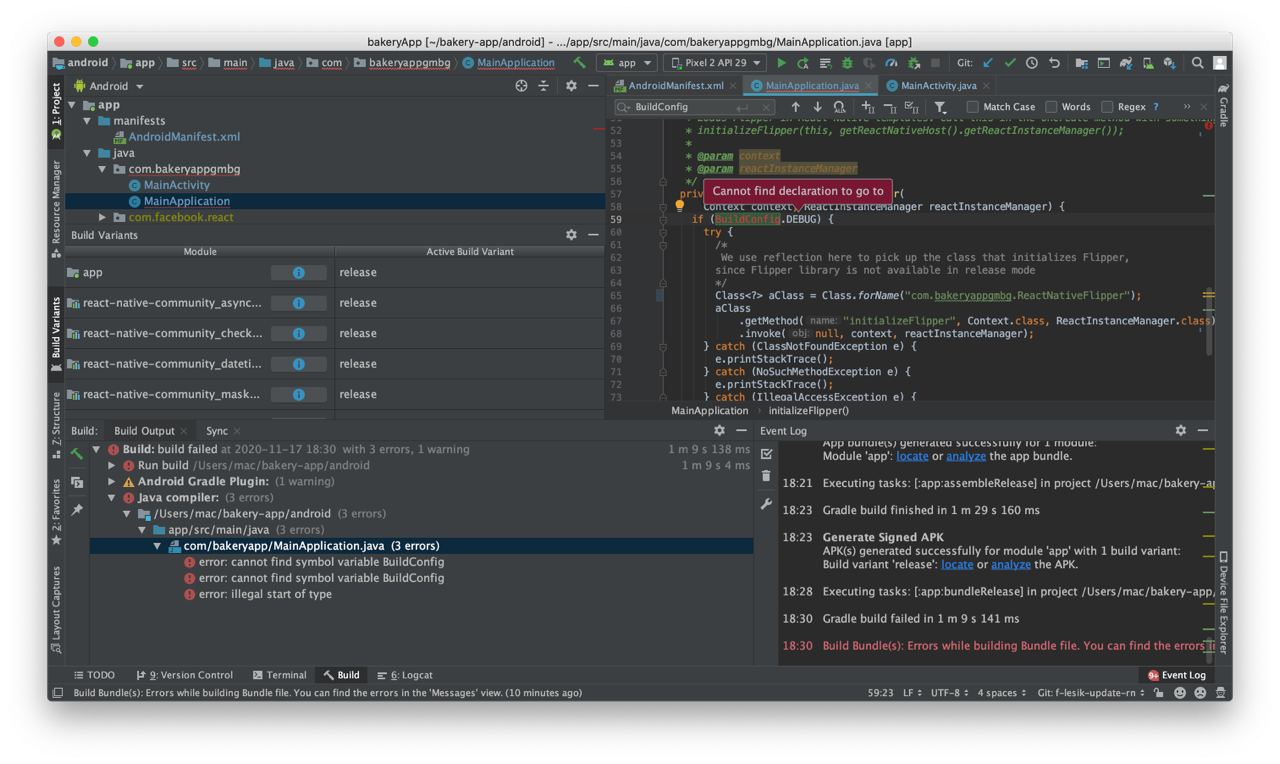Open Event Log wrench settings icon

(766, 504)
